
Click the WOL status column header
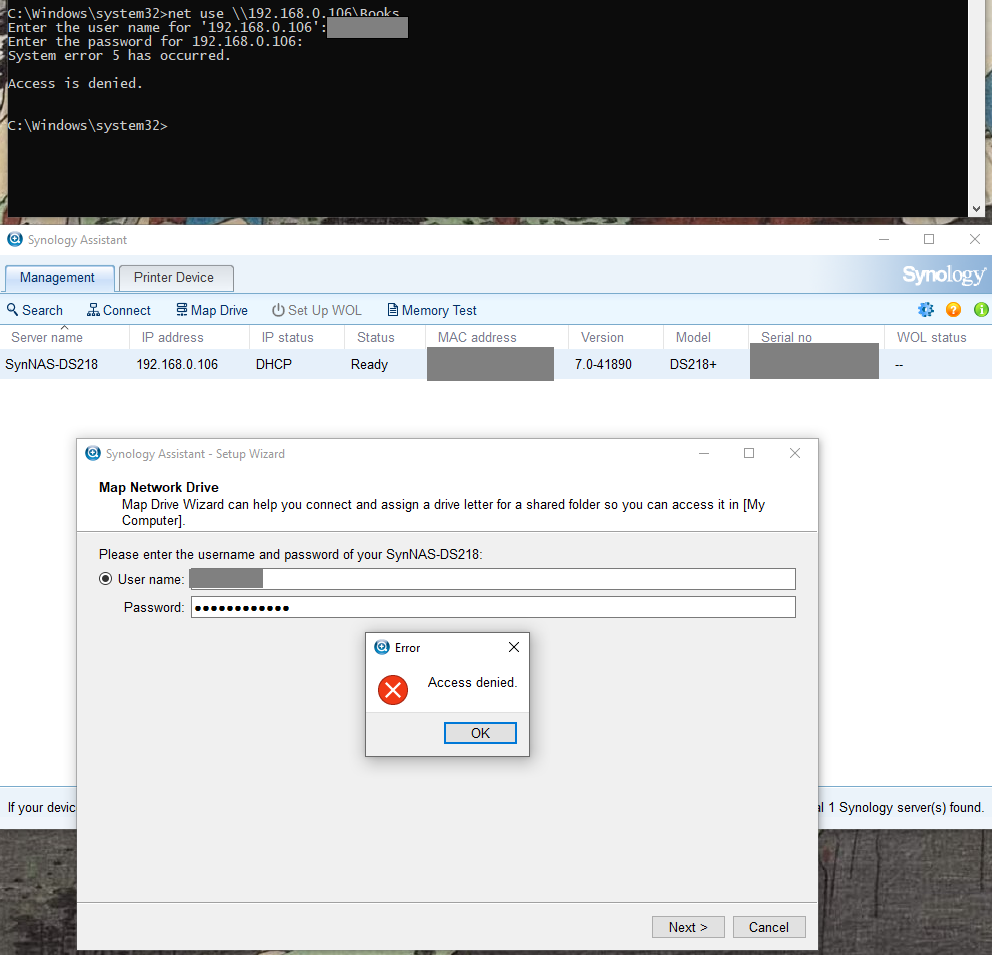(938, 337)
